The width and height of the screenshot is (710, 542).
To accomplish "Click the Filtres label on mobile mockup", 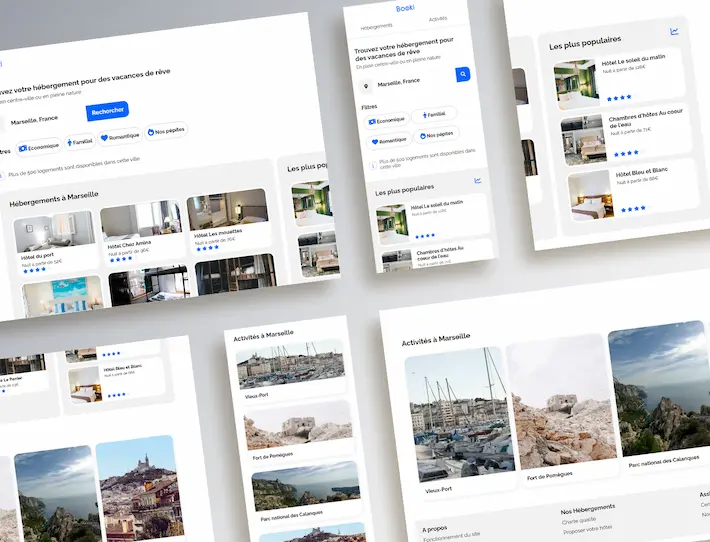I will pyautogui.click(x=369, y=107).
